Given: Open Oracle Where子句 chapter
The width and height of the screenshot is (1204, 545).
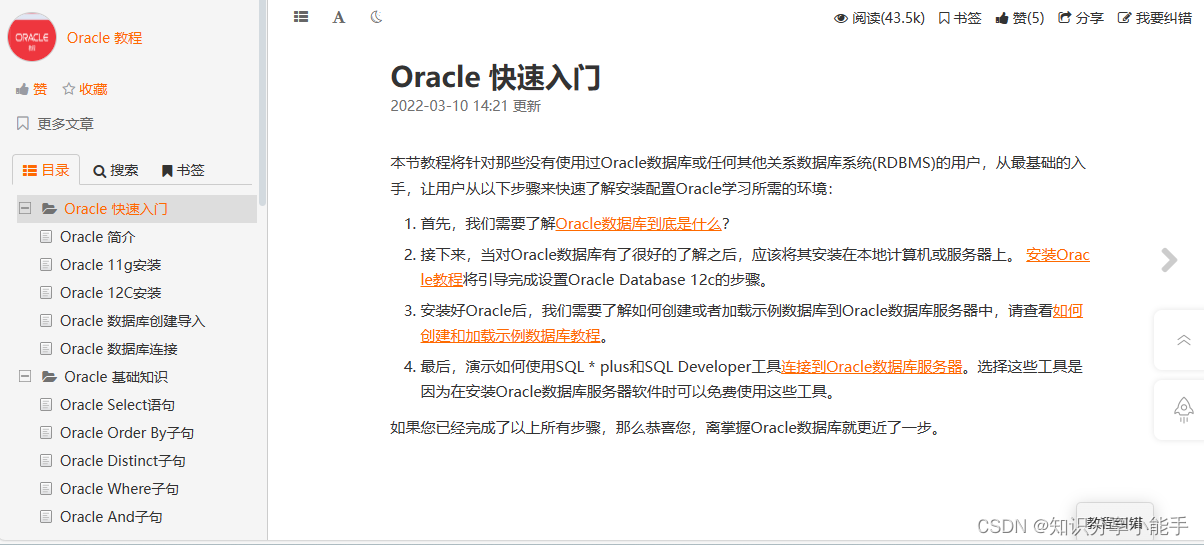Looking at the screenshot, I should (119, 489).
